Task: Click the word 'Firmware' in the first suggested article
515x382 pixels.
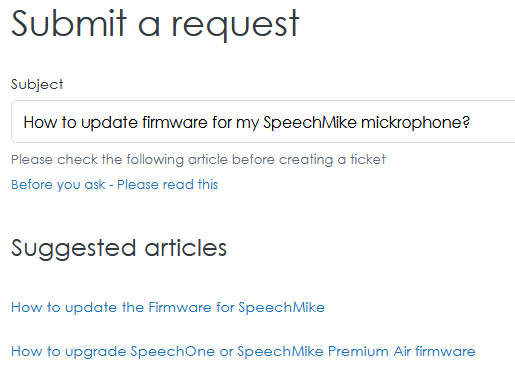Action: pyautogui.click(x=180, y=307)
